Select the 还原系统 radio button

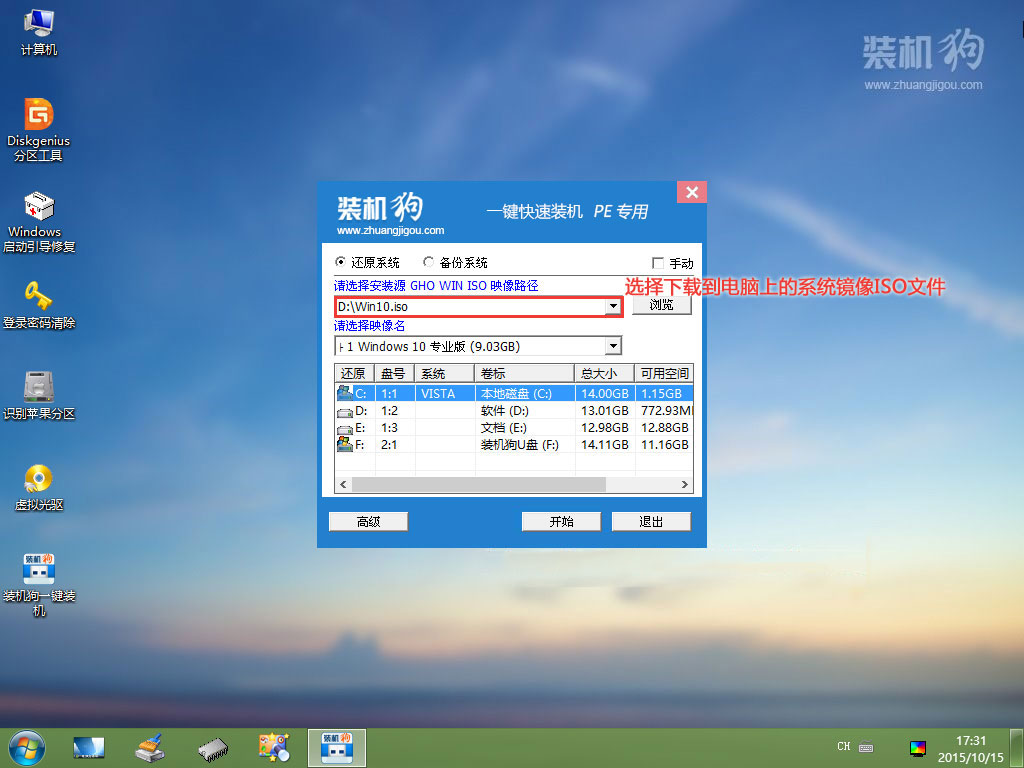tap(341, 262)
